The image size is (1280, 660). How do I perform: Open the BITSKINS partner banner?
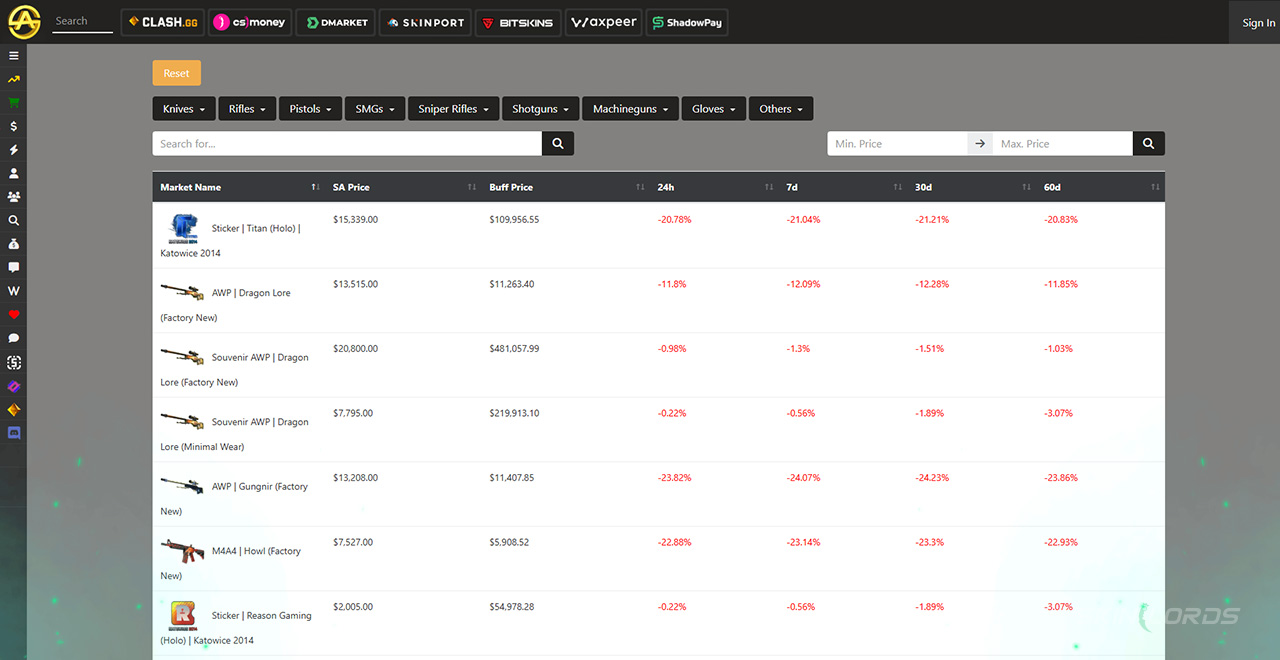pos(517,22)
